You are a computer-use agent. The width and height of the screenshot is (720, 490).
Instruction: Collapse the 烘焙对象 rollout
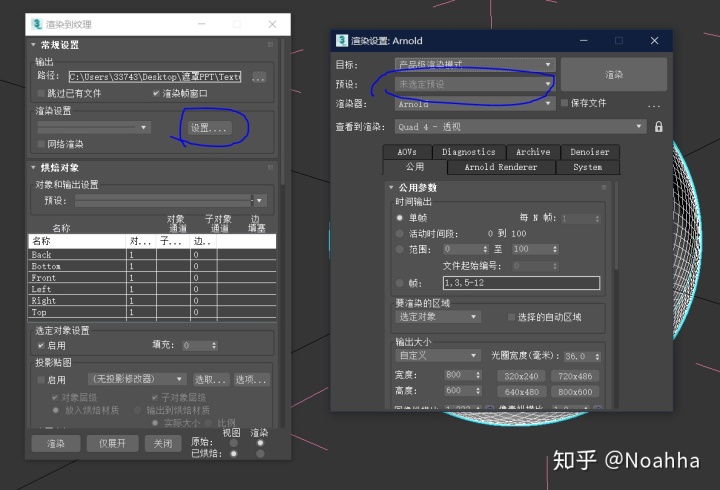point(33,168)
